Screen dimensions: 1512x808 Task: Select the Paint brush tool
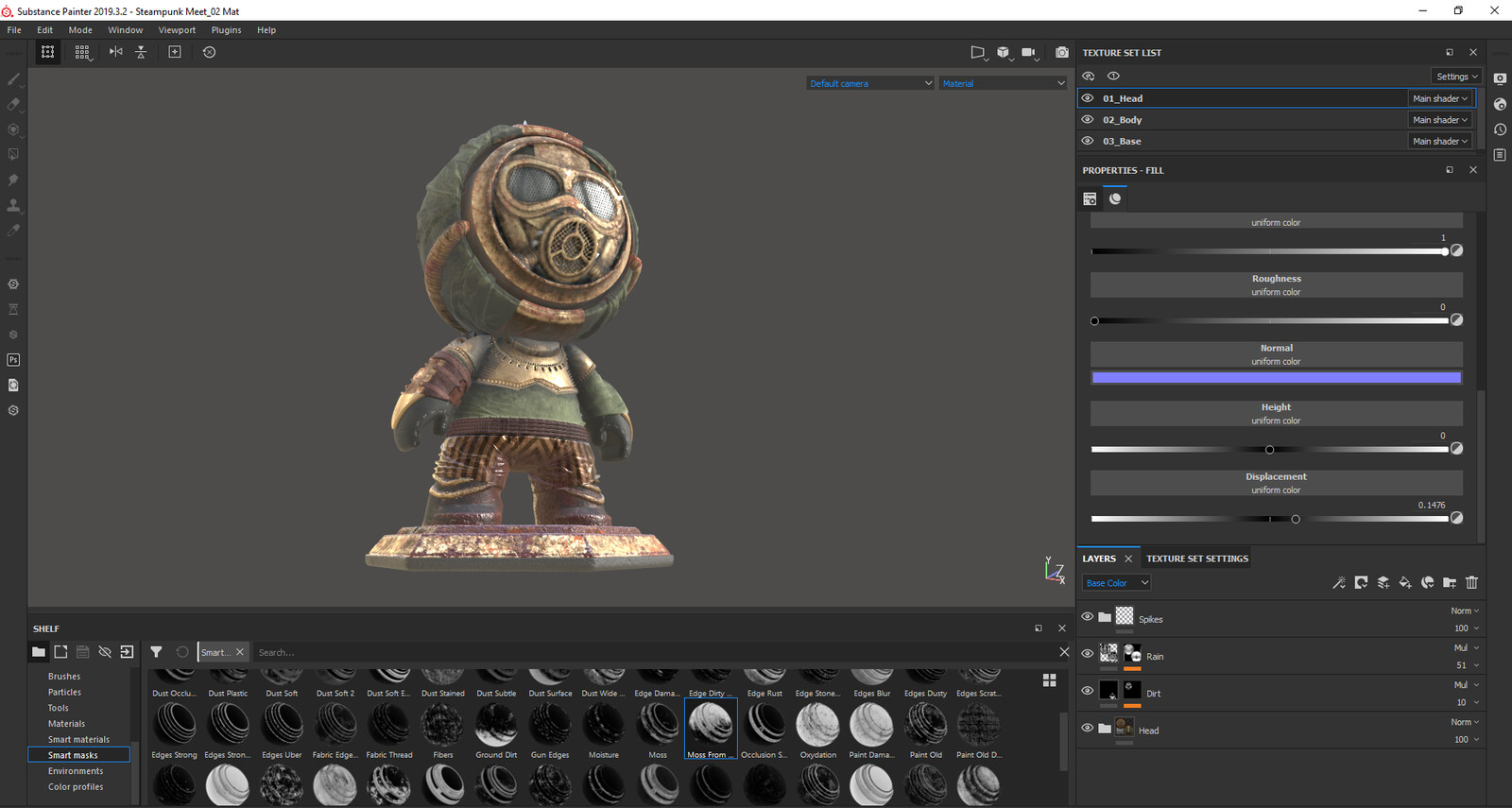click(13, 78)
